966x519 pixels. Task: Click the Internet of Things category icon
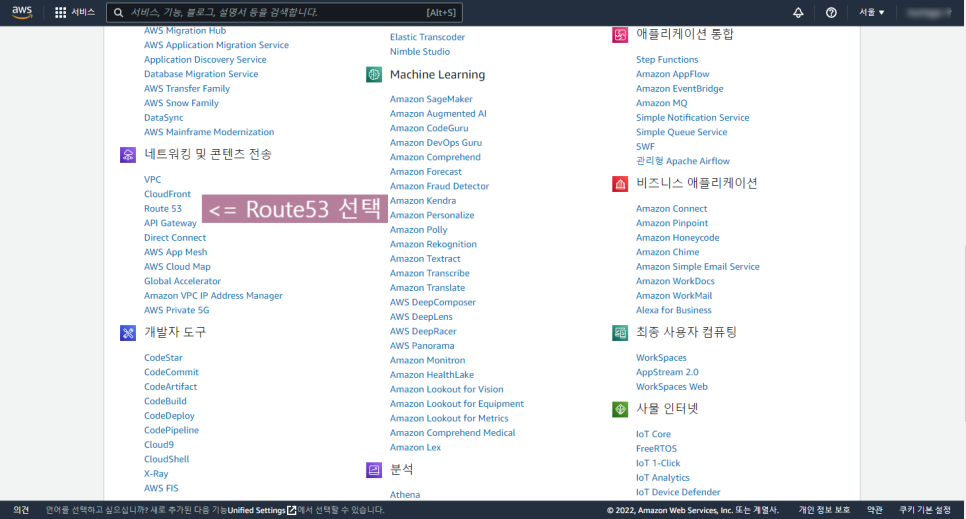click(x=620, y=409)
